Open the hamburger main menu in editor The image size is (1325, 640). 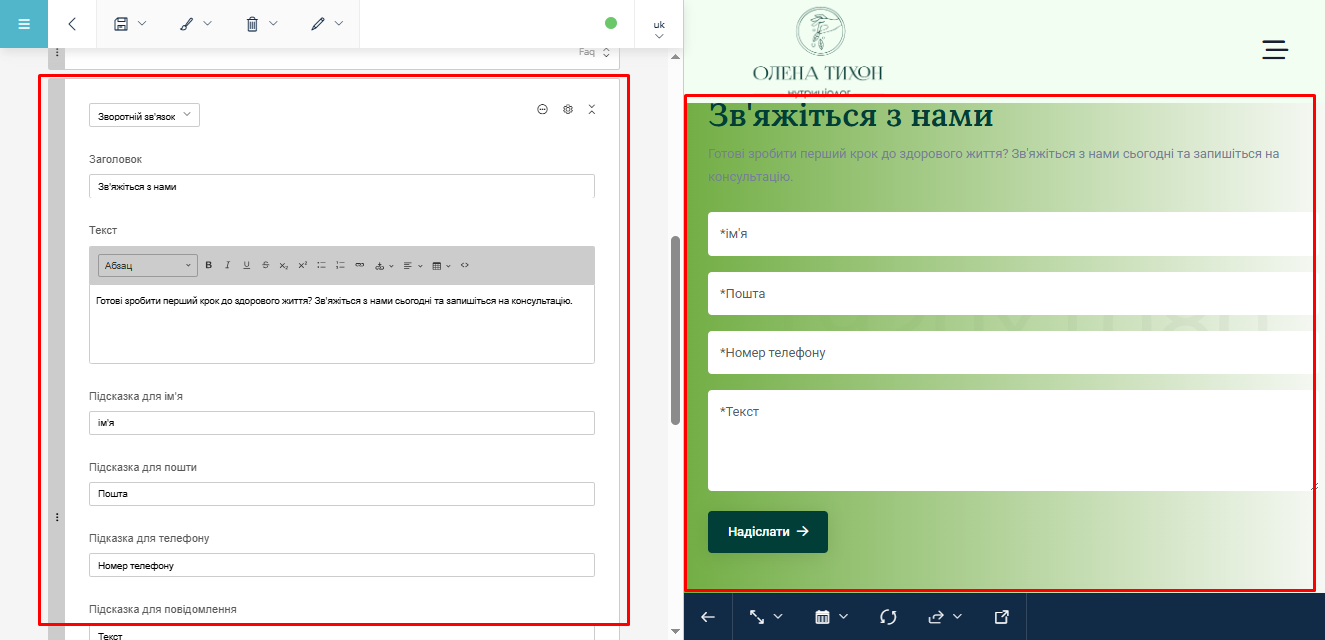pyautogui.click(x=24, y=24)
